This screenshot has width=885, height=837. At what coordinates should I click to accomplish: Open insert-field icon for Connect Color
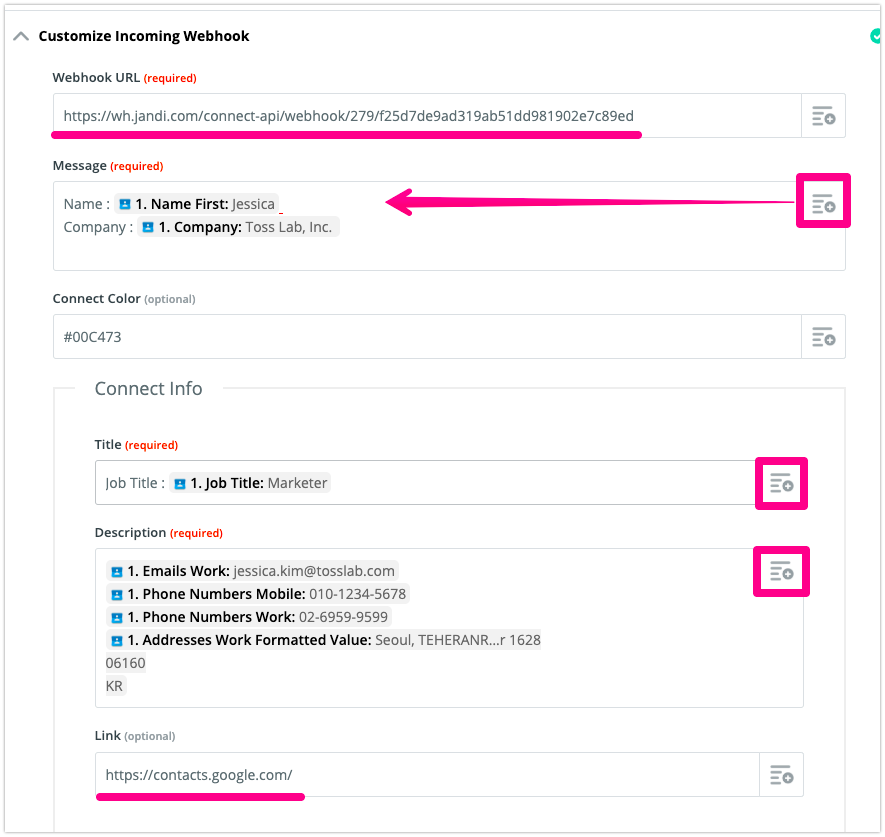point(823,337)
